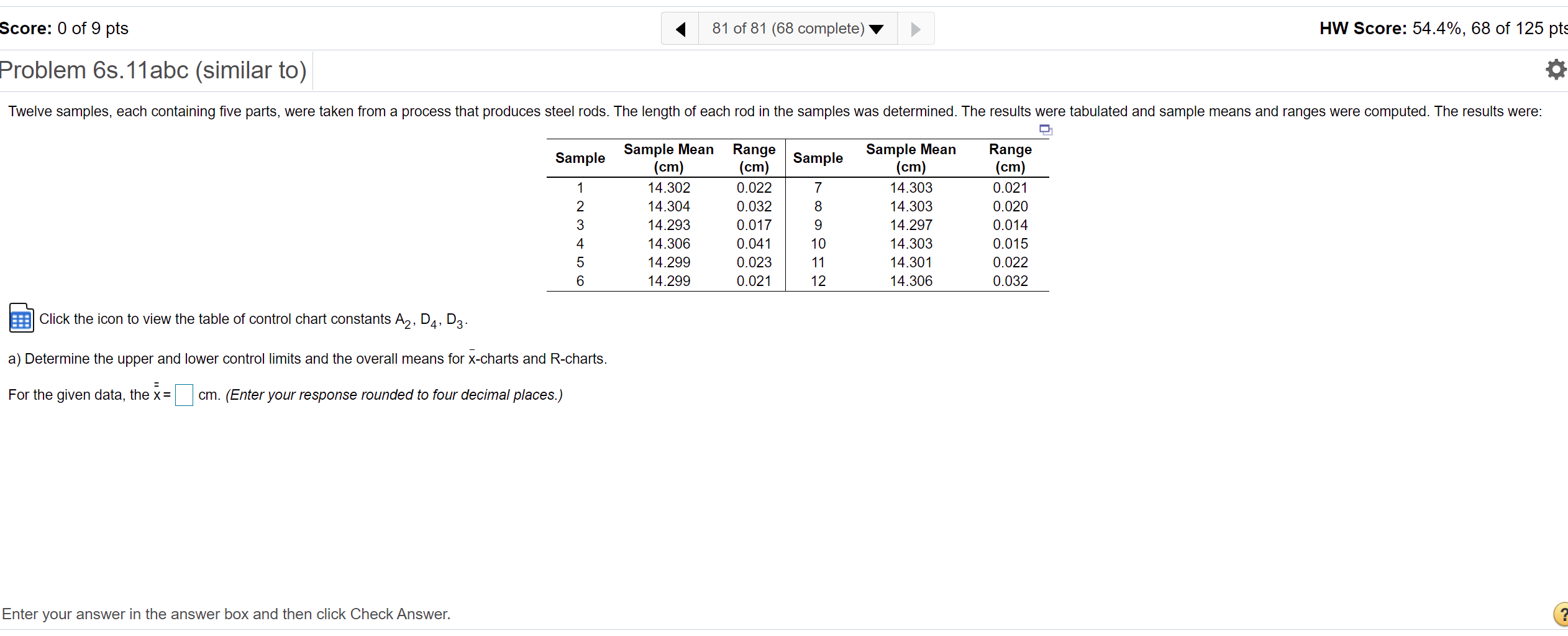This screenshot has height=636, width=1568.
Task: Click sample number 10 in the table
Action: pos(818,244)
